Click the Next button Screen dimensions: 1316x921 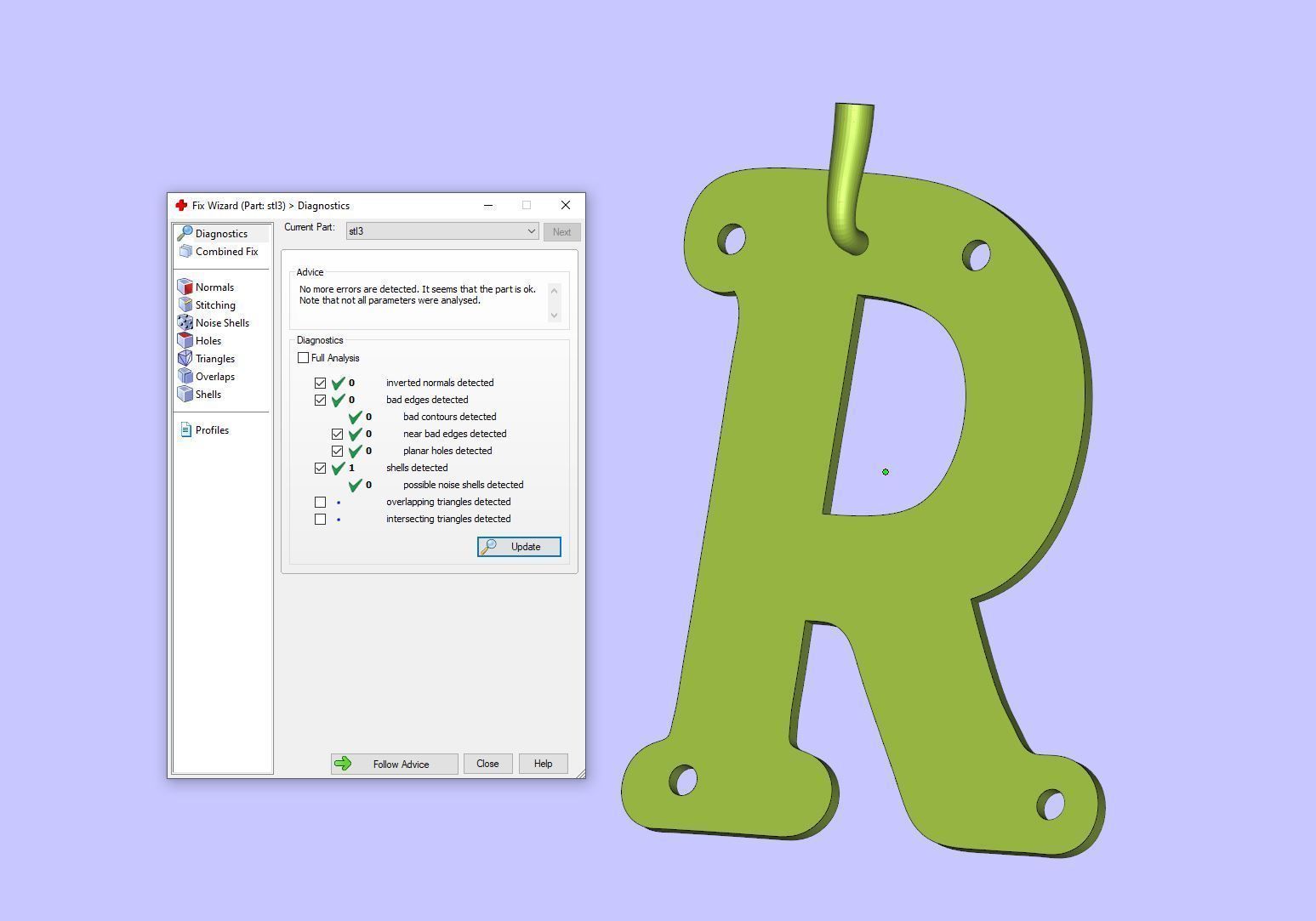(561, 232)
